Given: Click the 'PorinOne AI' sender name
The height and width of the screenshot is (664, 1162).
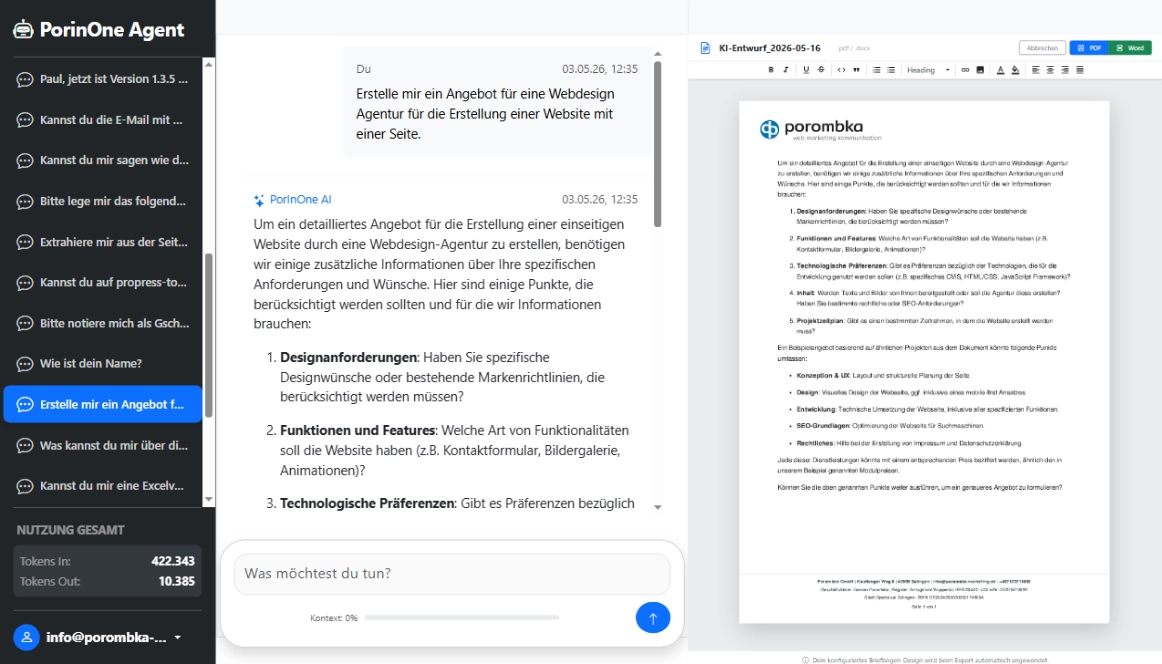Looking at the screenshot, I should pyautogui.click(x=300, y=199).
